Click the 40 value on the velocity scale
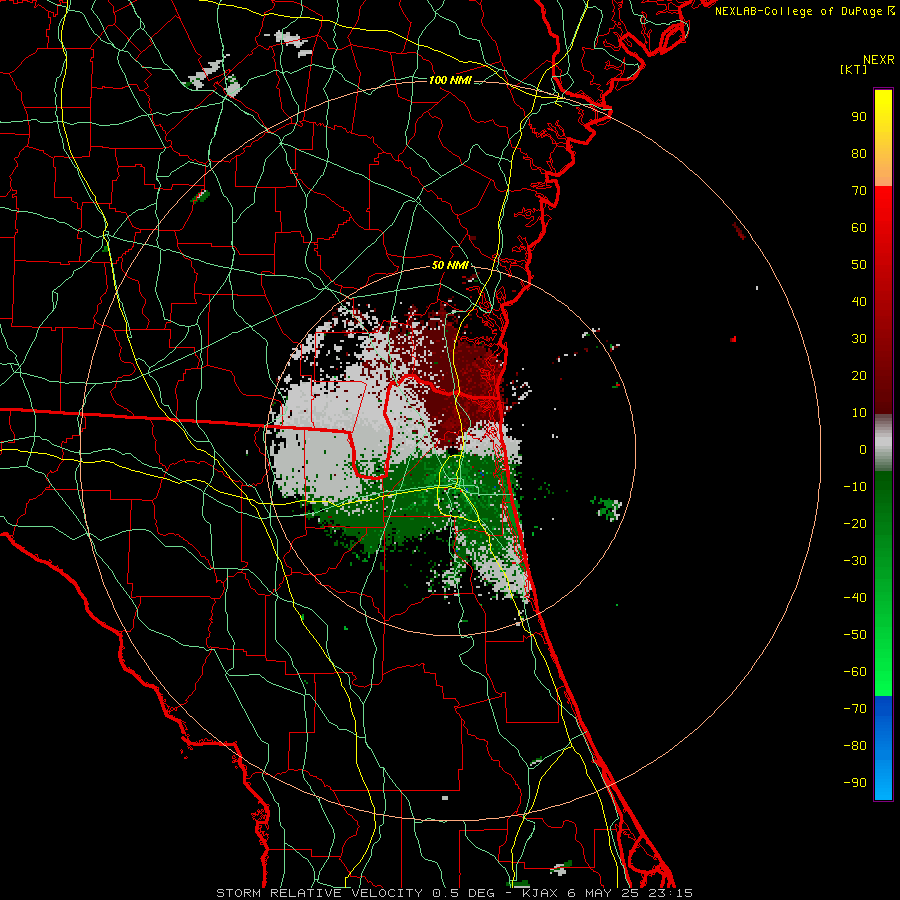This screenshot has height=900, width=900. 859,302
